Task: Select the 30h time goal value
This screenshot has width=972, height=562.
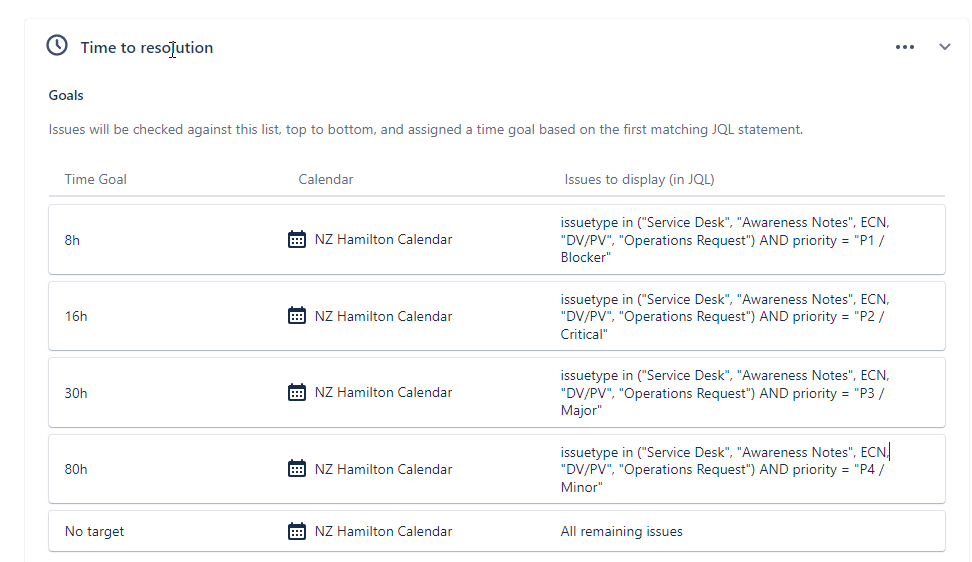Action: 76,393
